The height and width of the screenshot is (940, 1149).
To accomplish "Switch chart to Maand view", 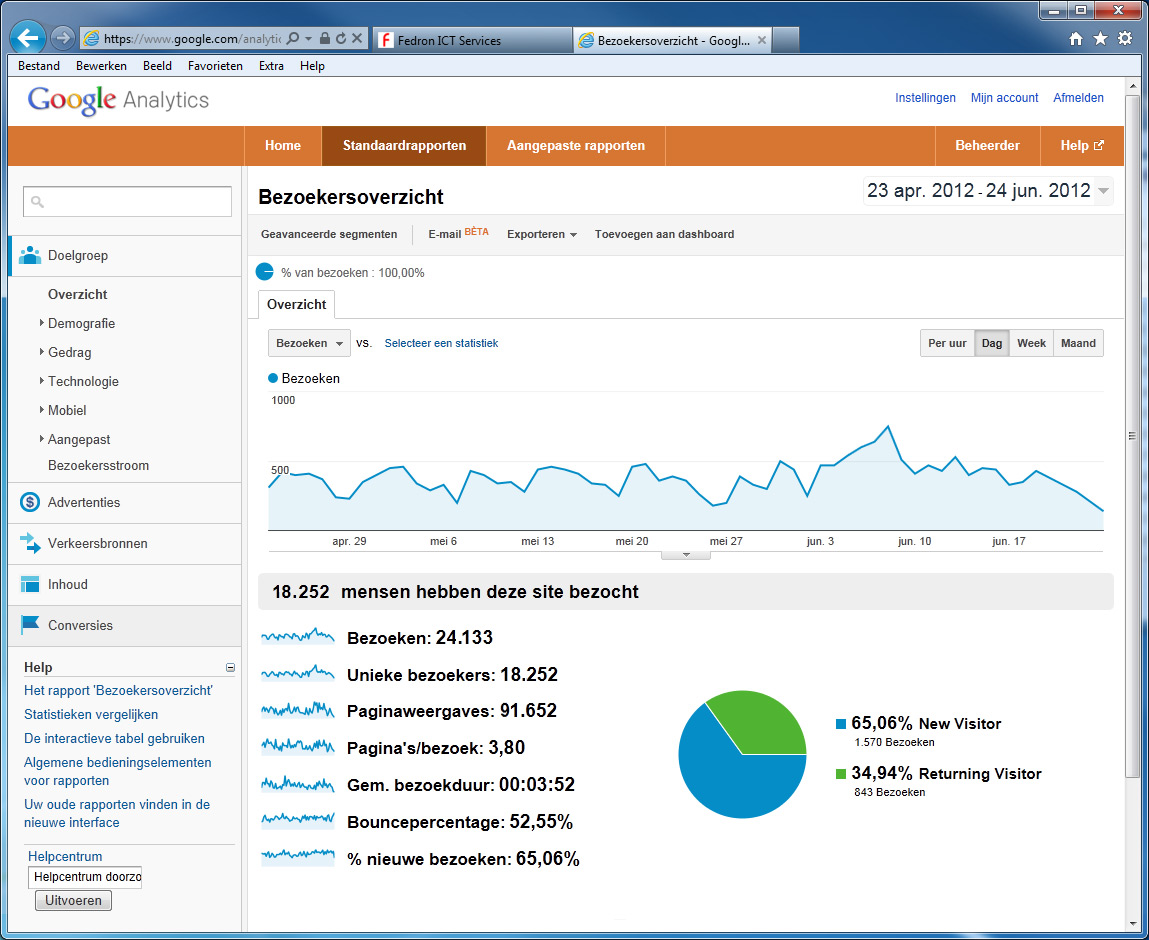I will click(1078, 343).
